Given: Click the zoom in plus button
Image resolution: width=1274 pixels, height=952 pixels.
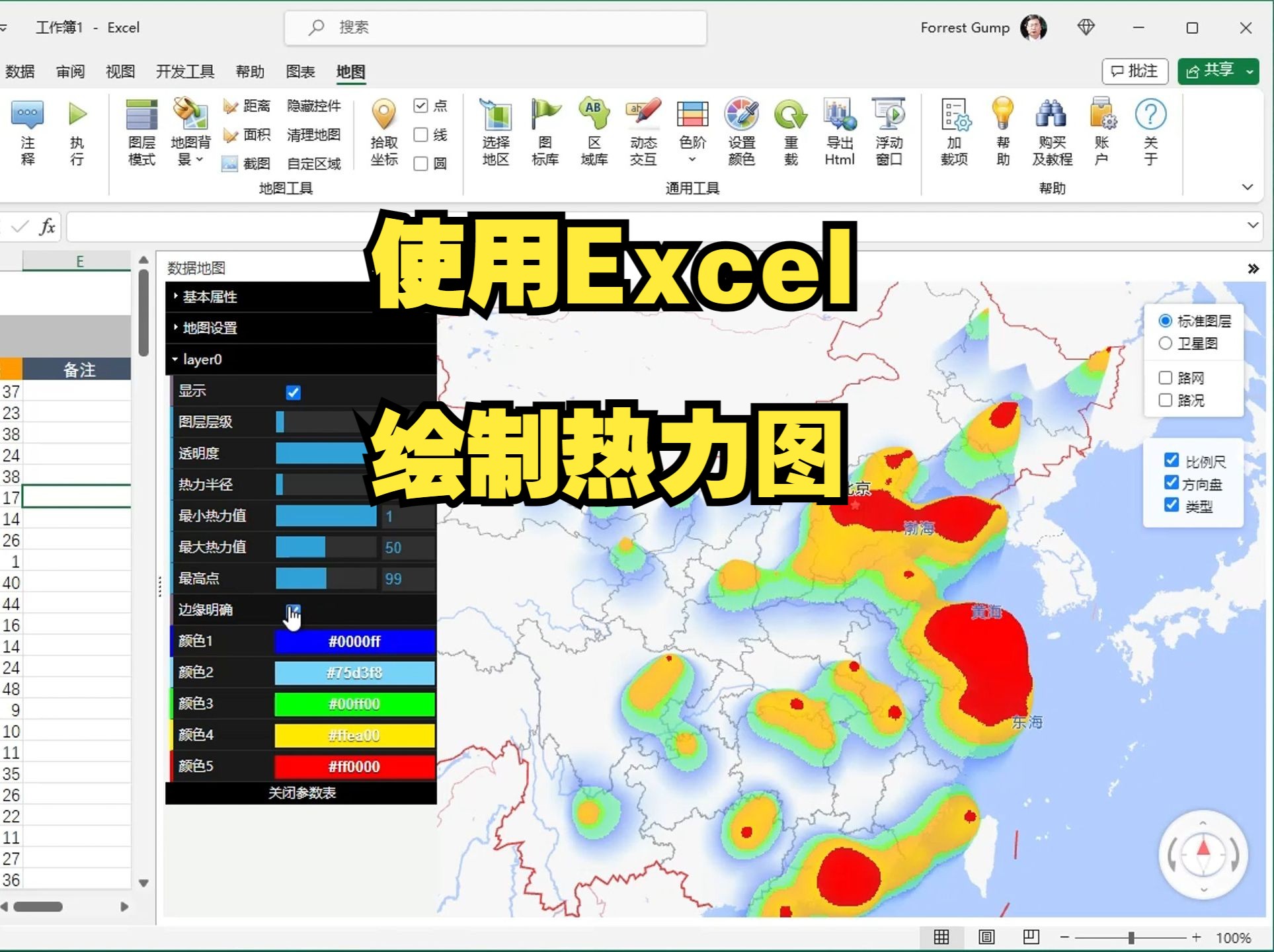Looking at the screenshot, I should [x=1197, y=937].
